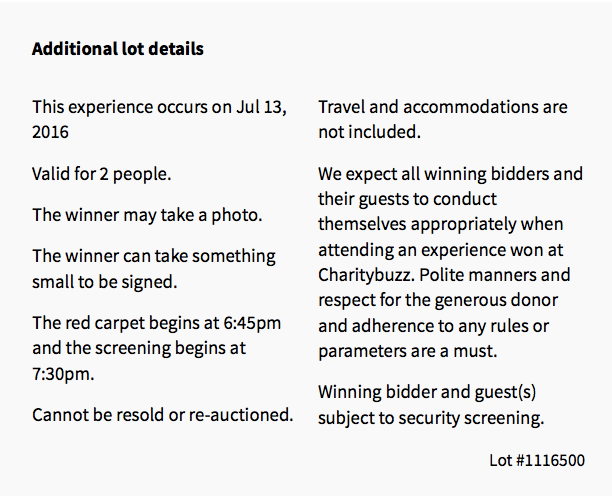Screen dimensions: 612x499
Task: Click the word 2016 under experience date
Action: pyautogui.click(x=50, y=132)
